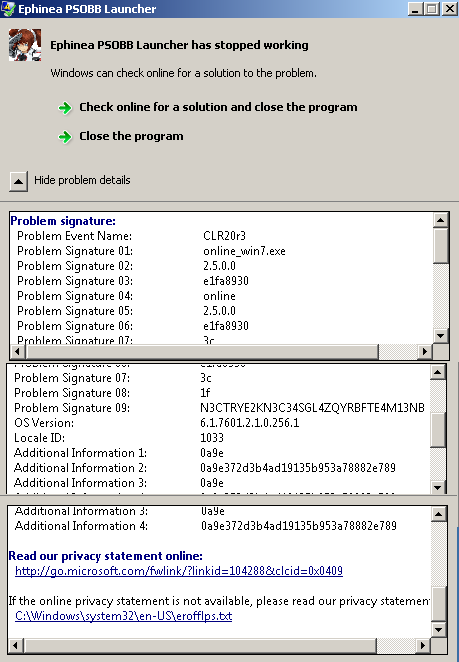Click green arrow beside Close the program
The width and height of the screenshot is (459, 662).
click(65, 137)
